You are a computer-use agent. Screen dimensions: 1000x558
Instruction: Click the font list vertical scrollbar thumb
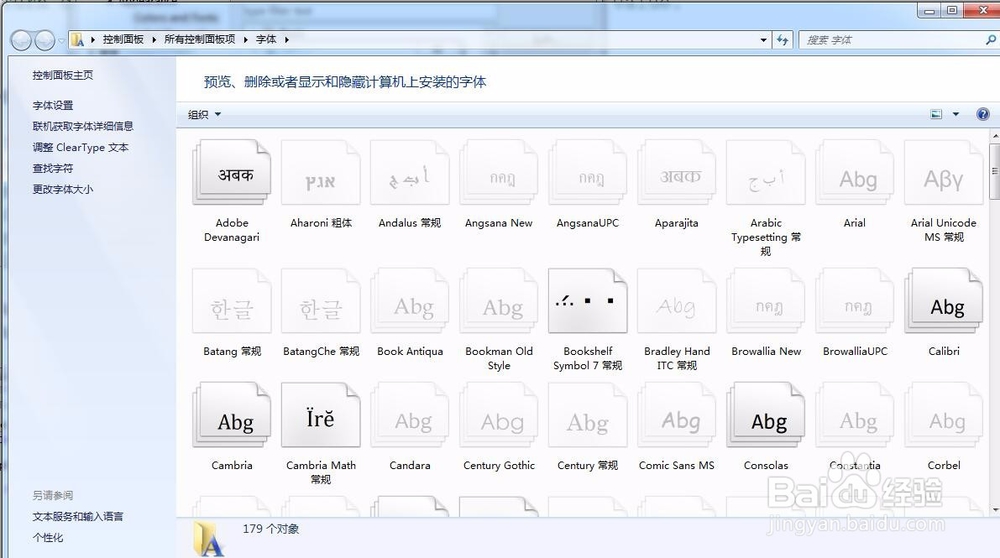(994, 171)
